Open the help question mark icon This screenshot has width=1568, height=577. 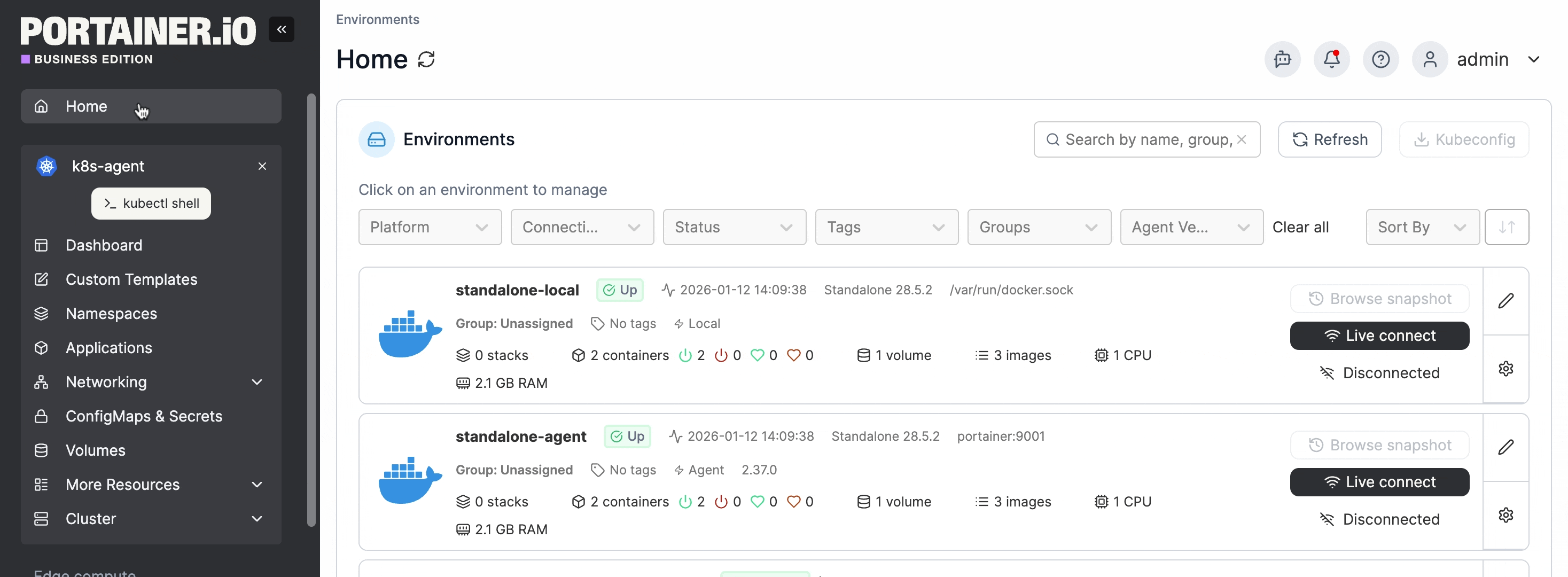pyautogui.click(x=1380, y=60)
